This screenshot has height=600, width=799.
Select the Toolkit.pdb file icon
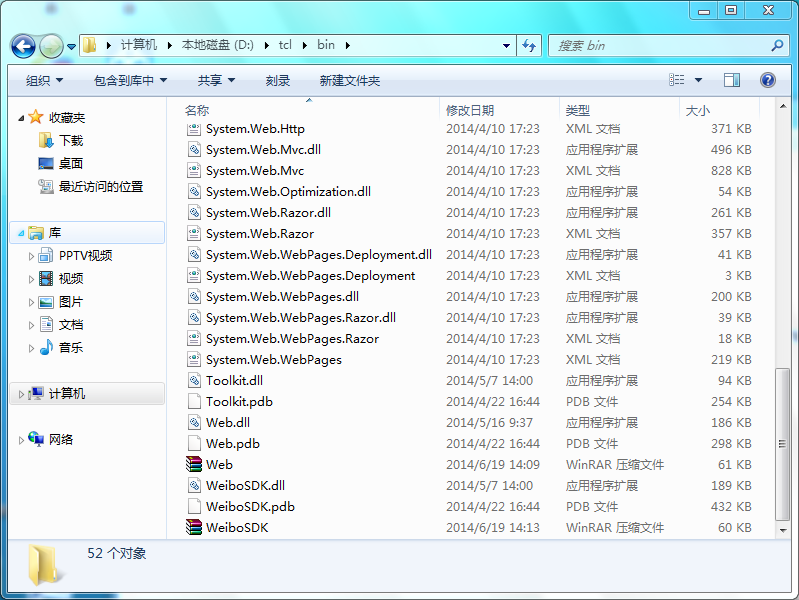point(194,402)
